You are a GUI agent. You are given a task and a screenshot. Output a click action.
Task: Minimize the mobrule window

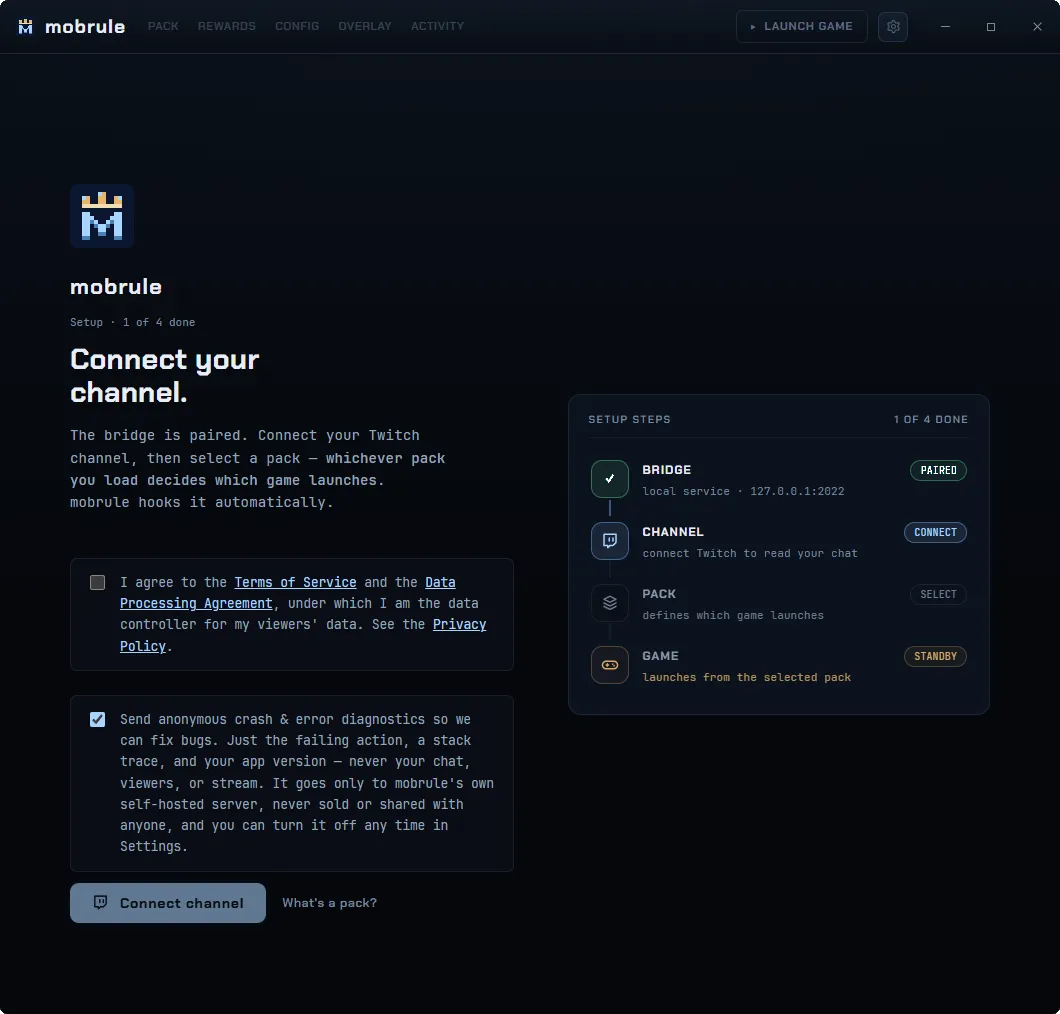946,26
